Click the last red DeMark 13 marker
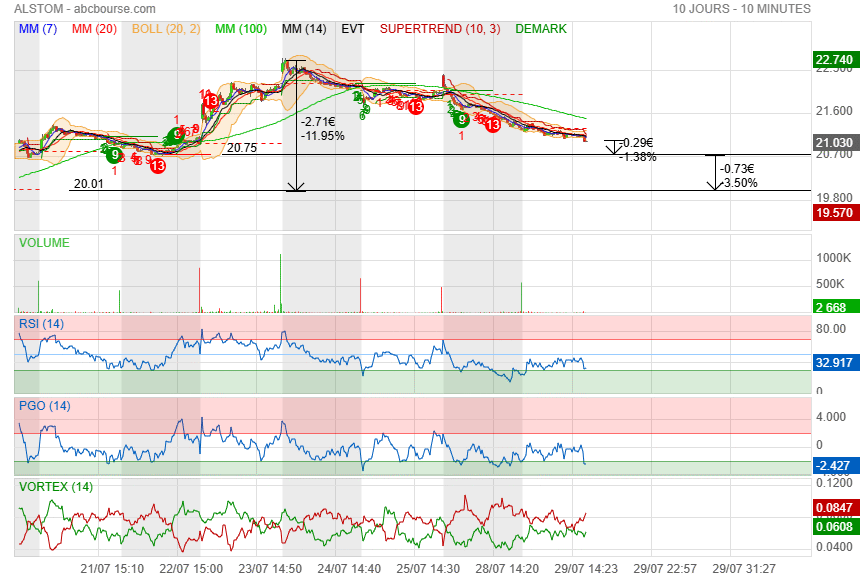This screenshot has height=579, width=860. click(x=492, y=125)
